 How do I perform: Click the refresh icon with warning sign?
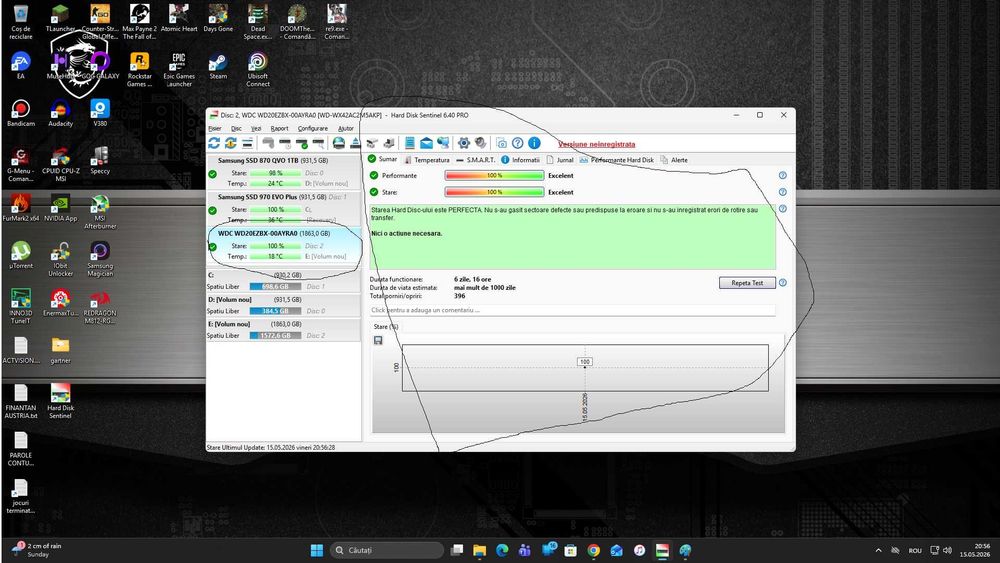pyautogui.click(x=230, y=143)
